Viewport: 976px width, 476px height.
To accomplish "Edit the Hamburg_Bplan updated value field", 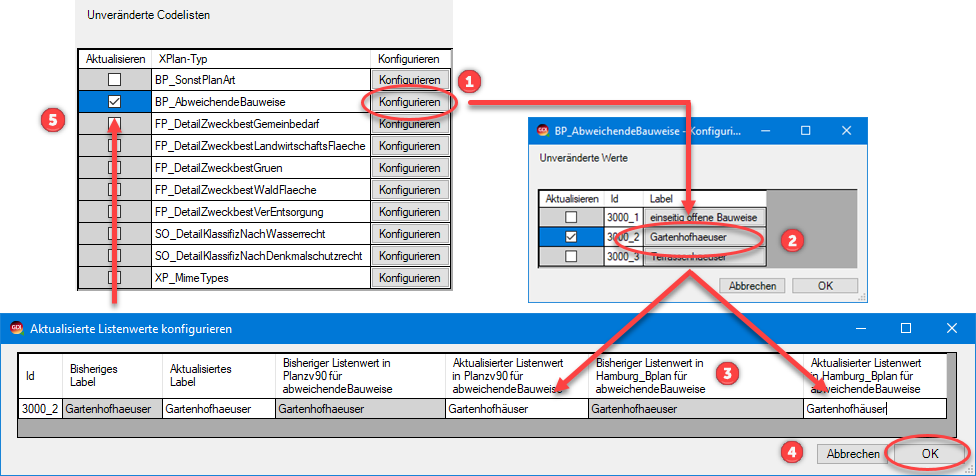I will pyautogui.click(x=873, y=408).
